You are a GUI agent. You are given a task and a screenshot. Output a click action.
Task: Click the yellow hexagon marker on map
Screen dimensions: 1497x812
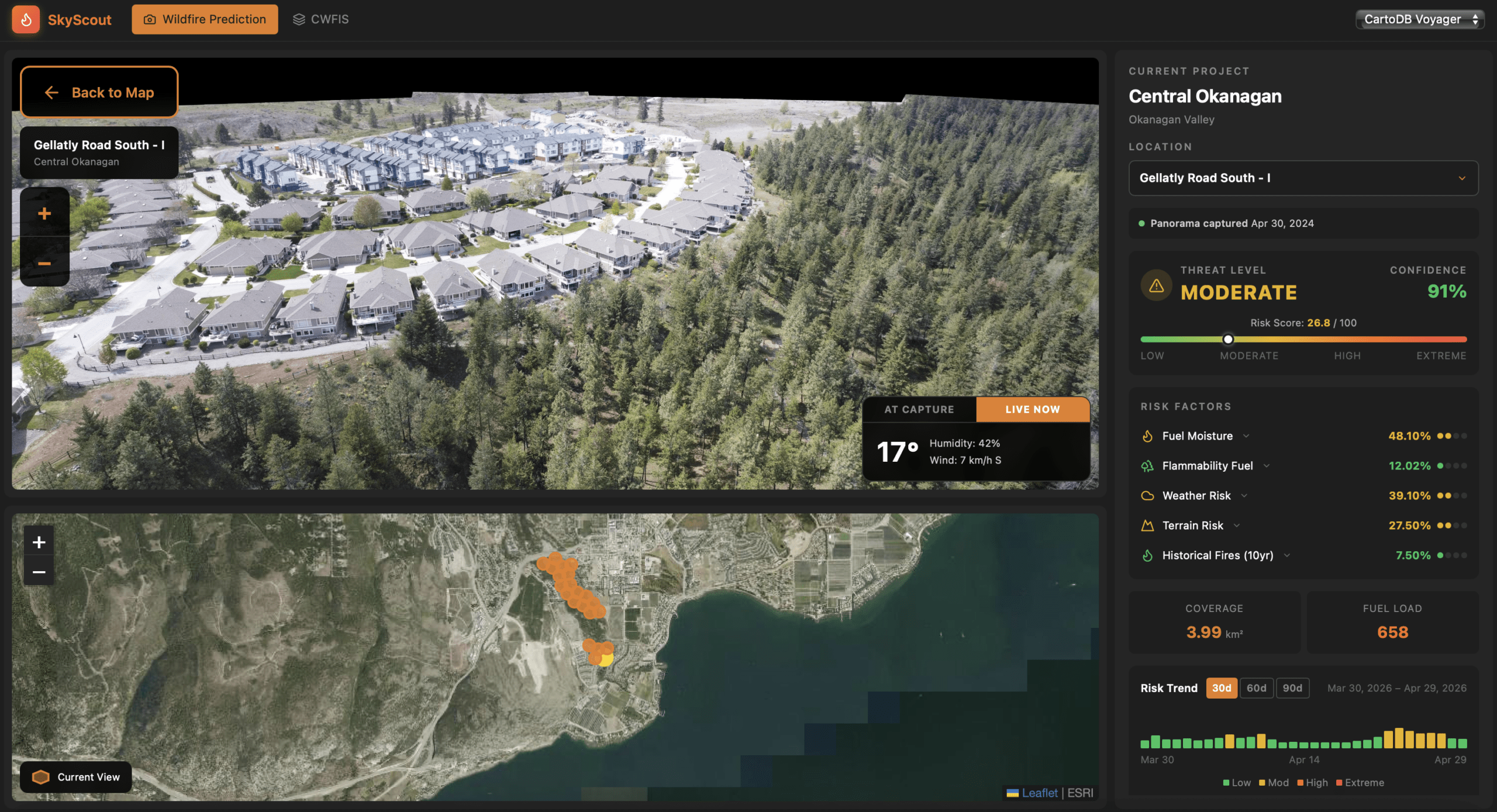click(x=606, y=659)
